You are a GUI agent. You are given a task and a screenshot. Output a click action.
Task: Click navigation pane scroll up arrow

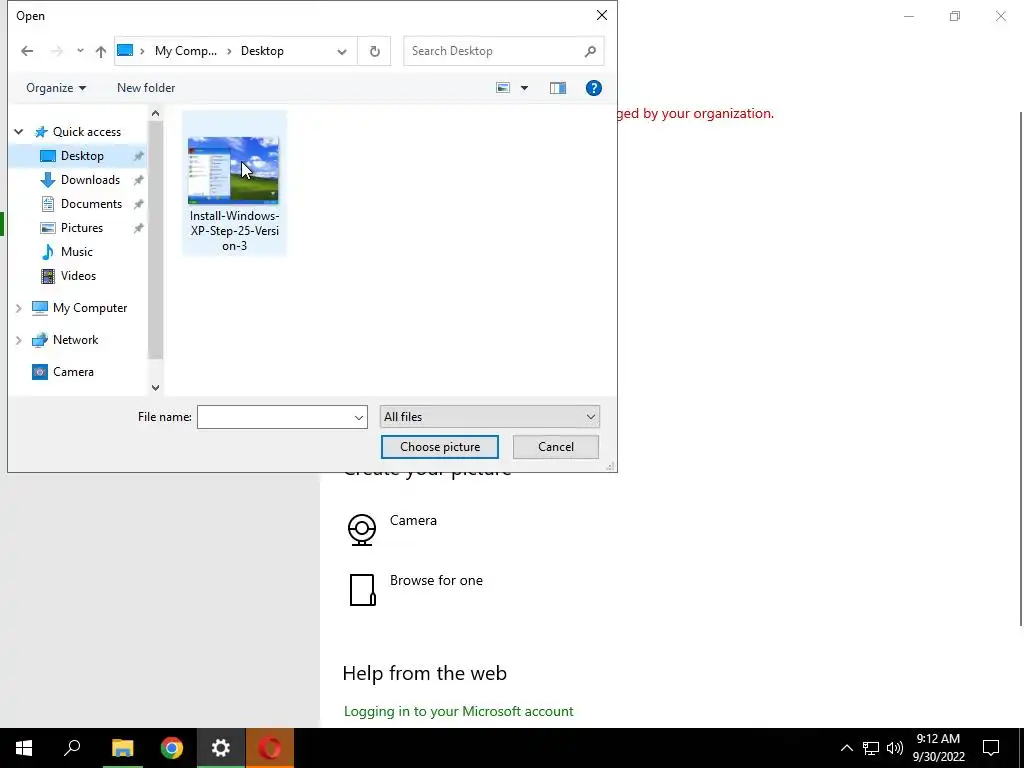coord(155,114)
